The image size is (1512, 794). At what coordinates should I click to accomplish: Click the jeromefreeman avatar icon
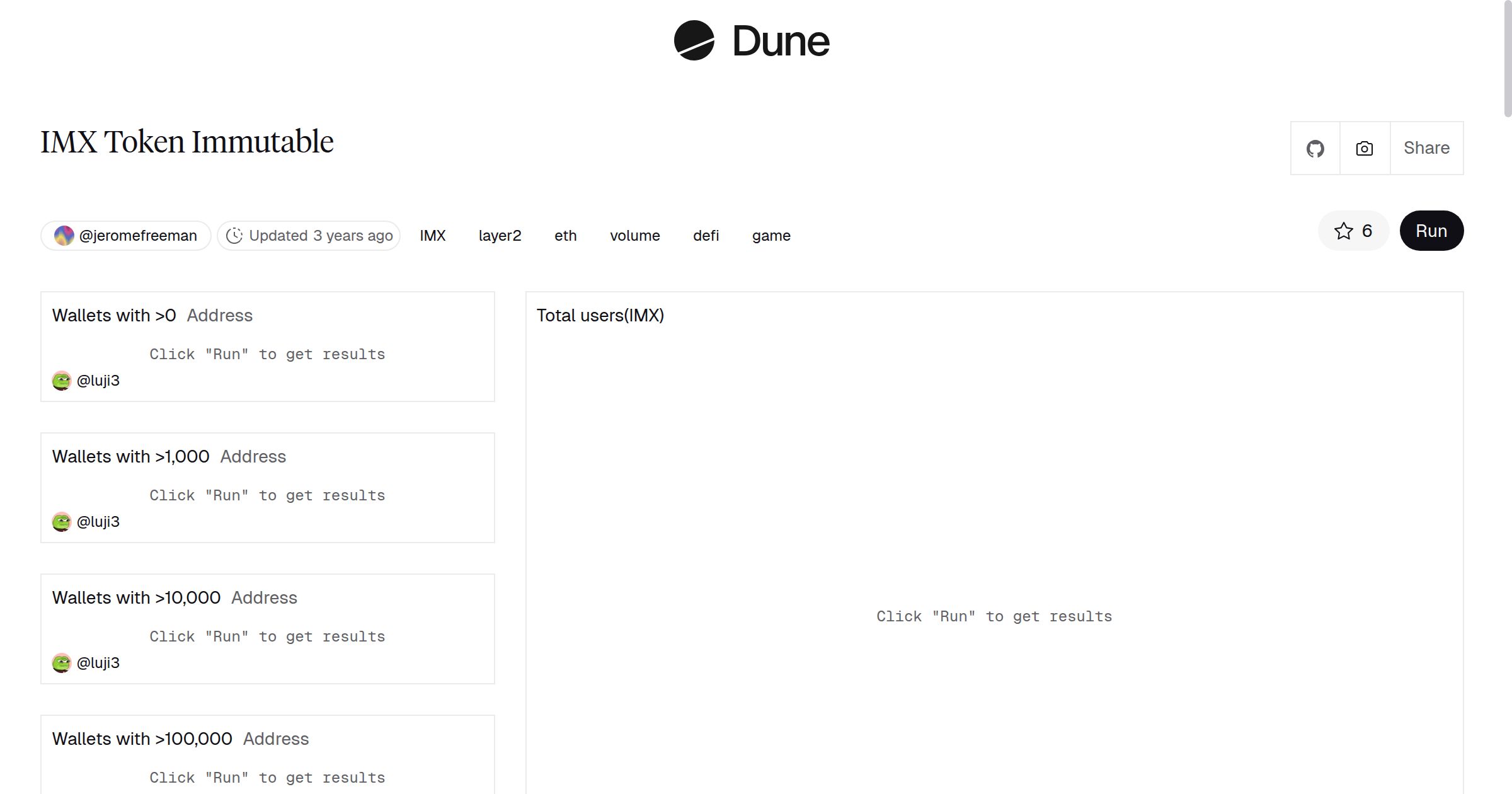coord(64,236)
